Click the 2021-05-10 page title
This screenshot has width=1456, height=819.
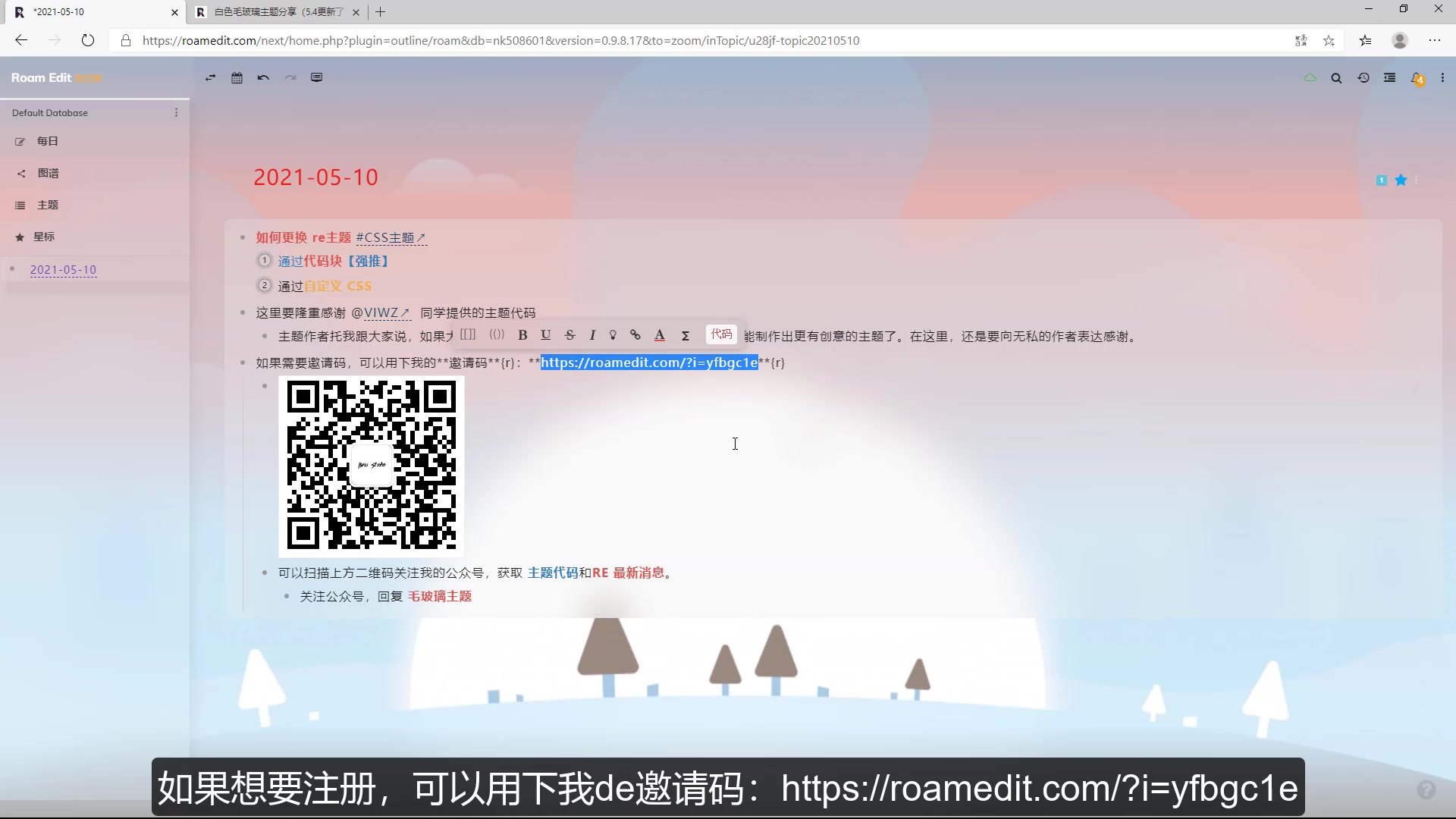tap(315, 177)
